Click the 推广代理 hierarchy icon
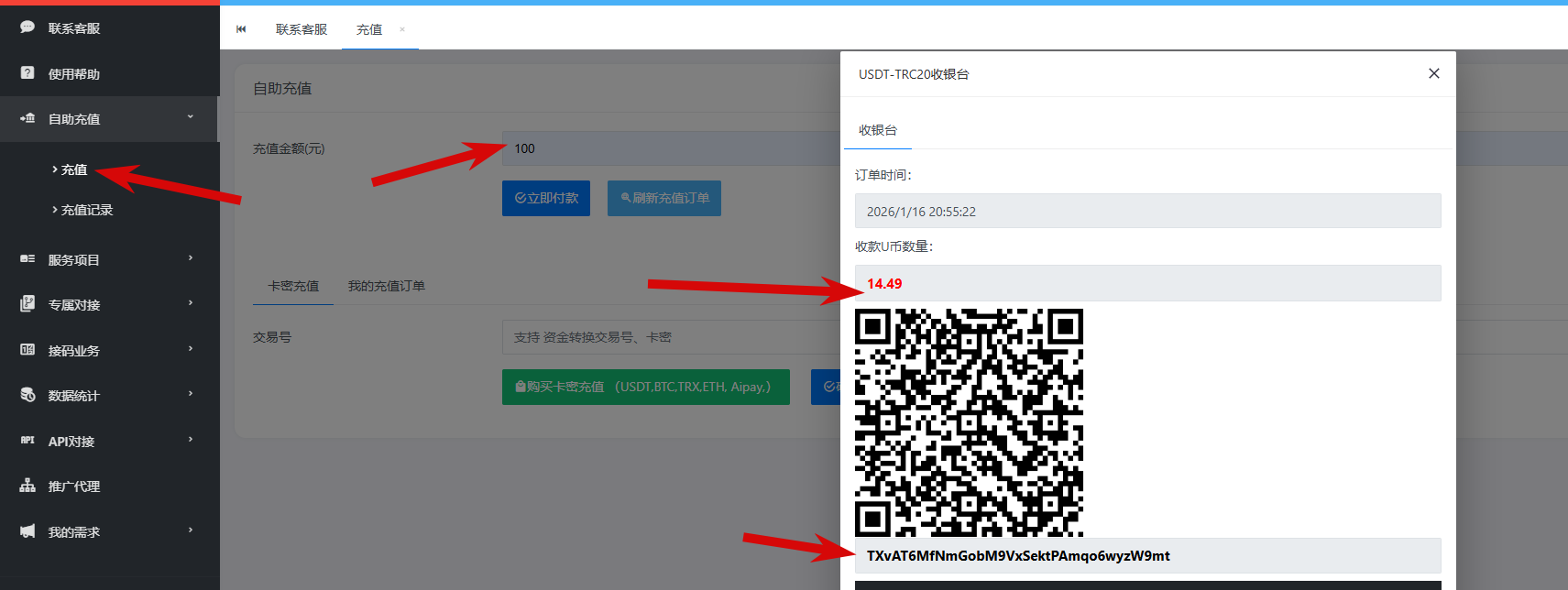 [x=27, y=486]
